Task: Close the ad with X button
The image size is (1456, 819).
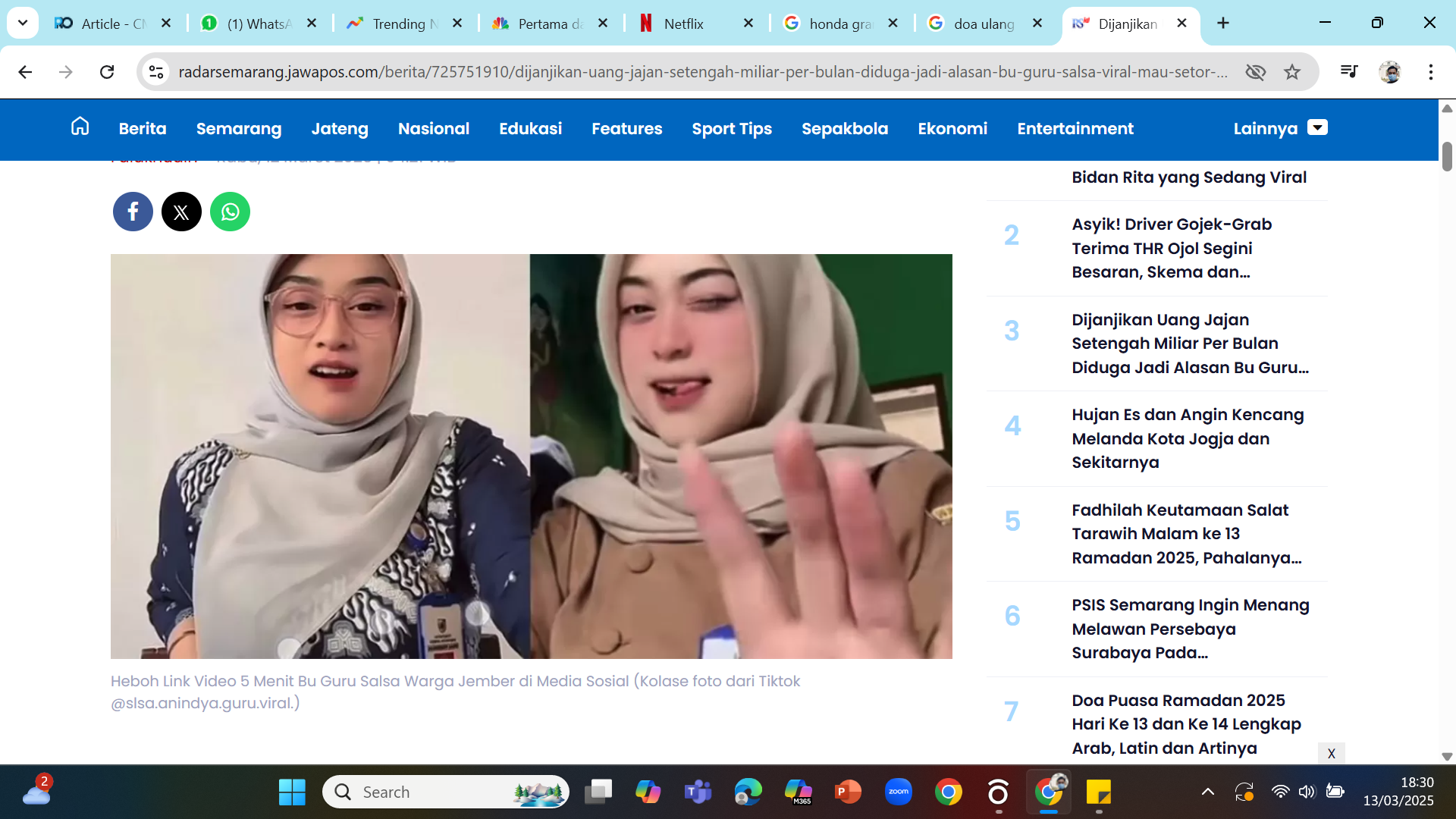Action: 1331,753
